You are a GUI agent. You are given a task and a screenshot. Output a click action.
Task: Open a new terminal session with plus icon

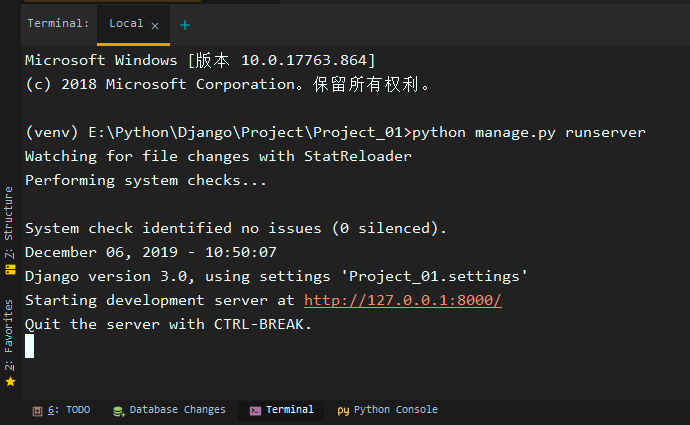(x=185, y=25)
